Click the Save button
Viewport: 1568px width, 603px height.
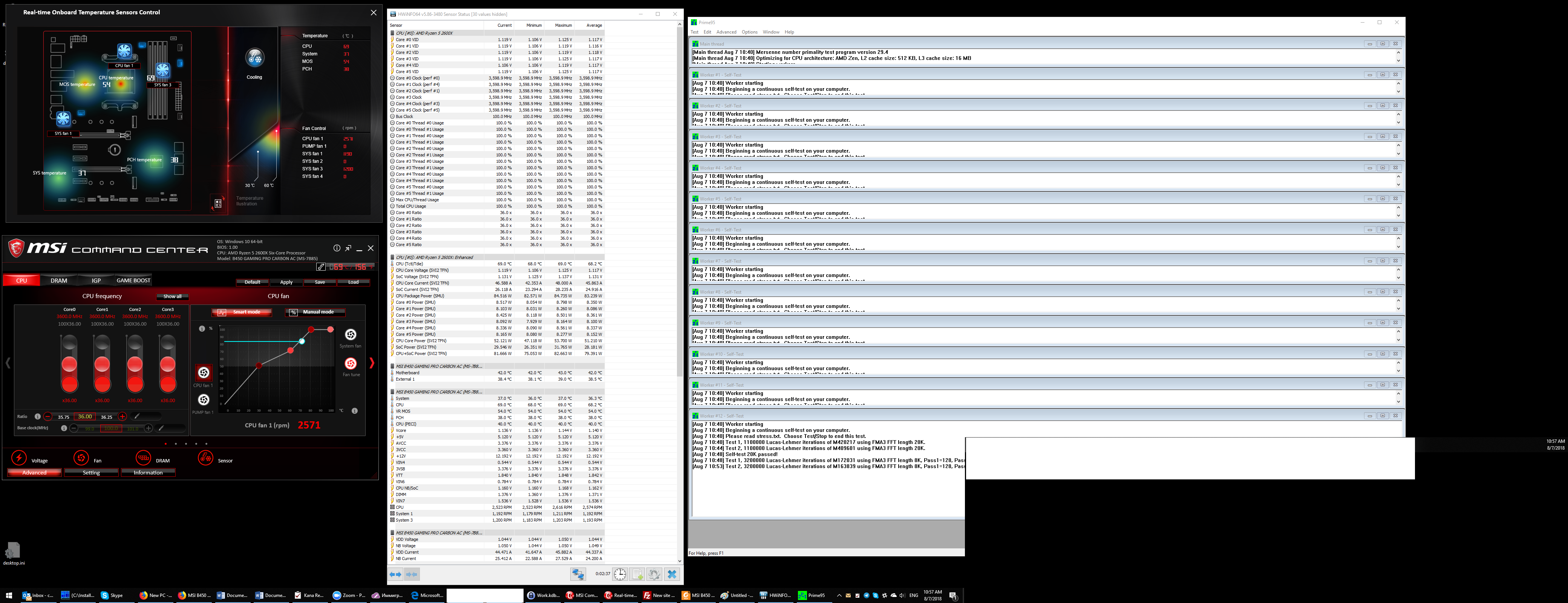[320, 282]
